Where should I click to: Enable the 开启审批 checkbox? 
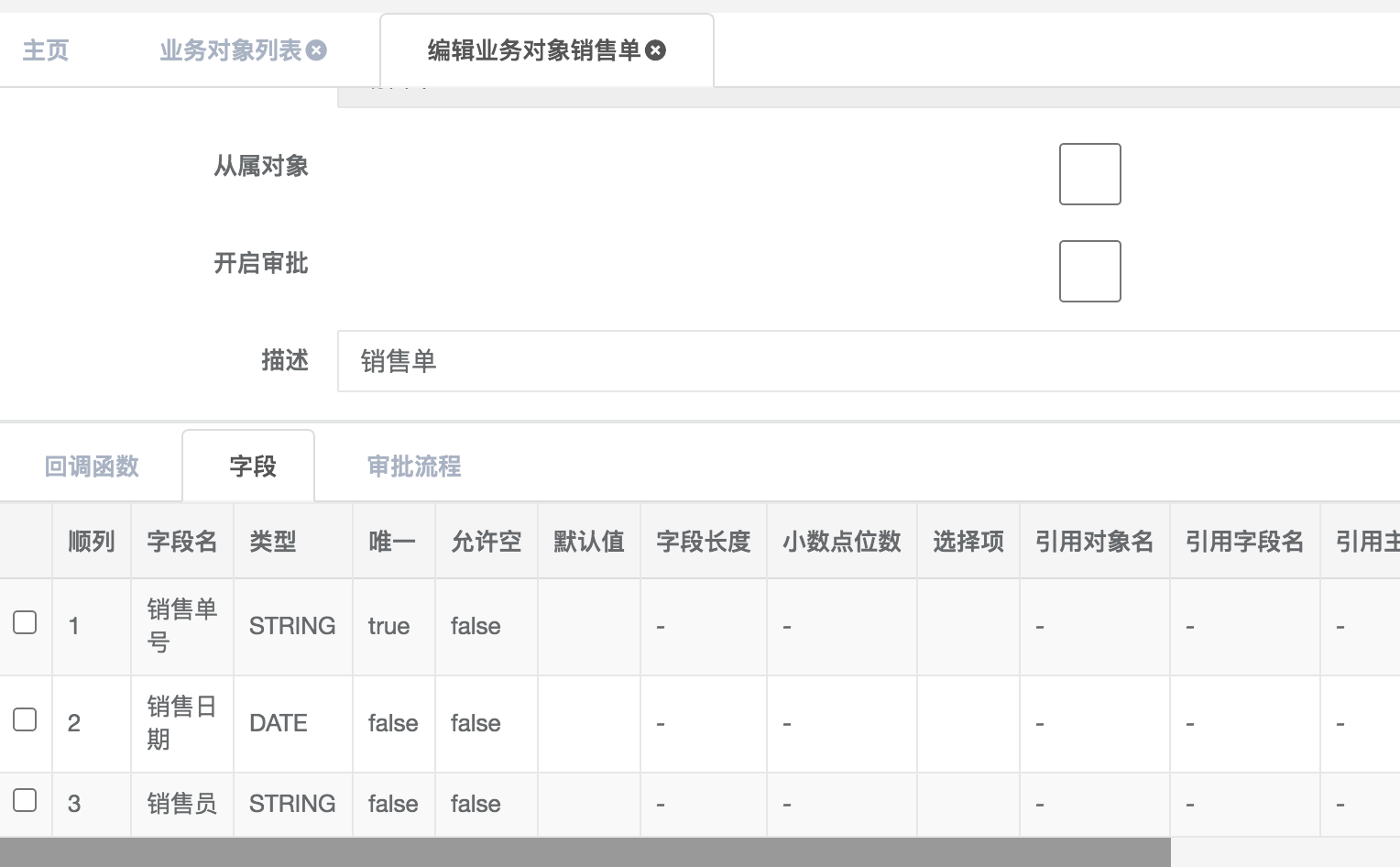click(x=1090, y=271)
